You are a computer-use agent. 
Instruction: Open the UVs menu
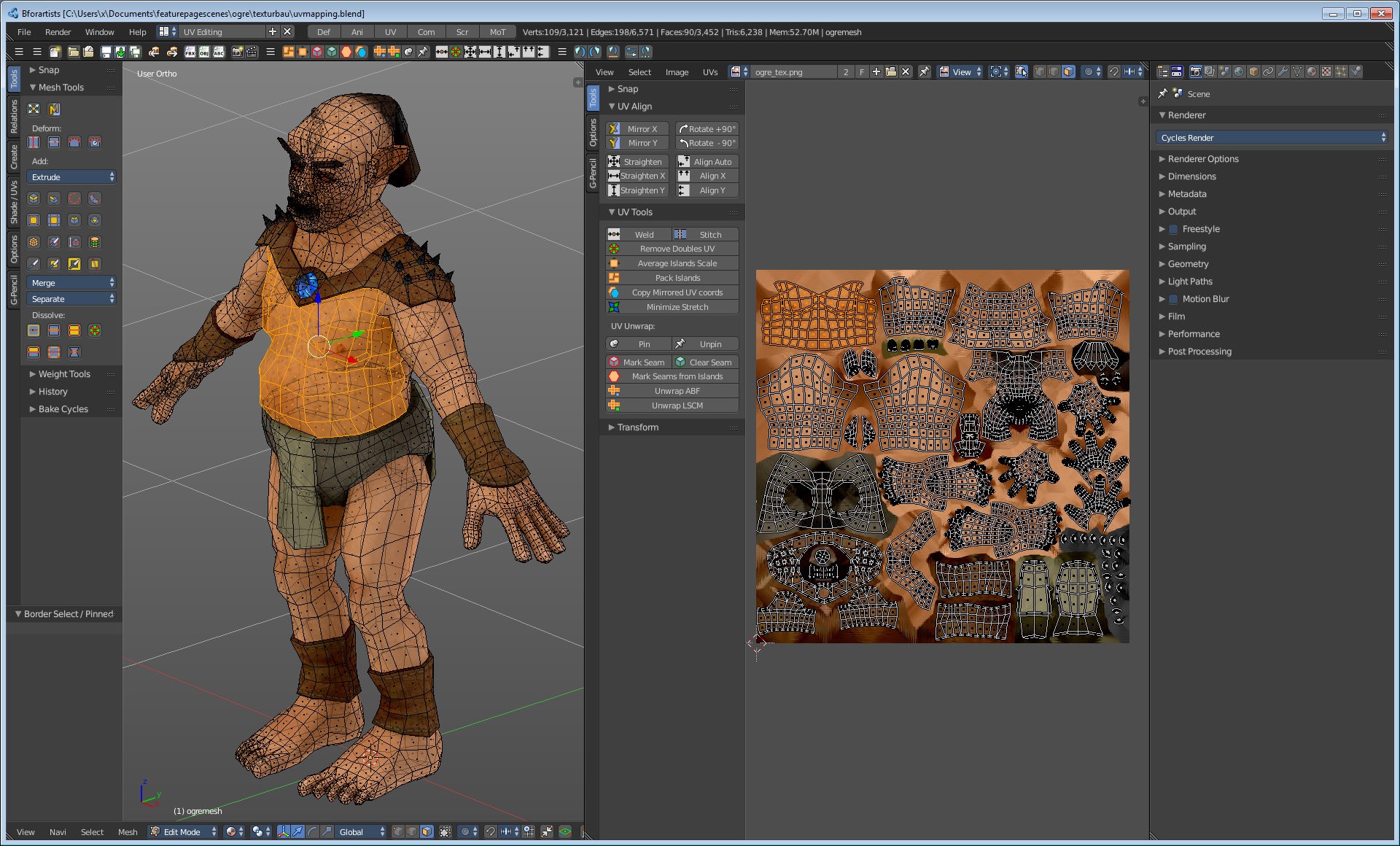[709, 72]
